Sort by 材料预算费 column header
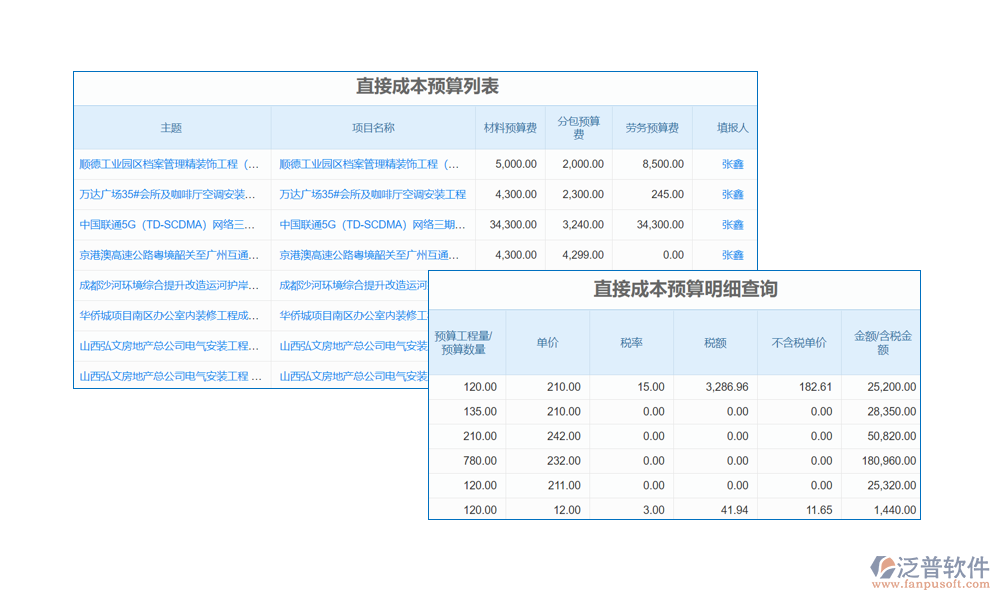The height and width of the screenshot is (600, 1000). [510, 128]
